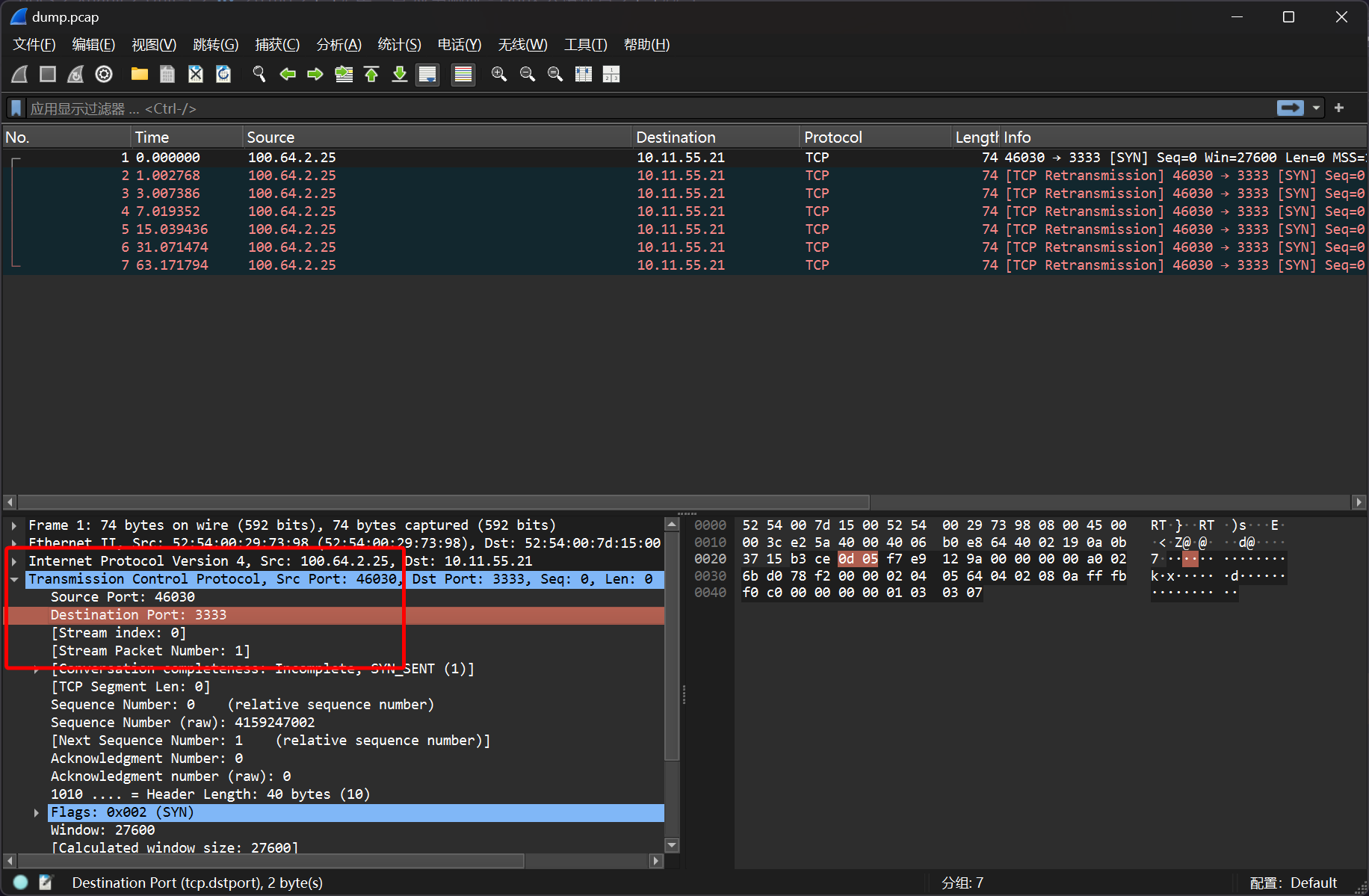The width and height of the screenshot is (1369, 896).
Task: Jump to the last packet icon
Action: (x=400, y=74)
